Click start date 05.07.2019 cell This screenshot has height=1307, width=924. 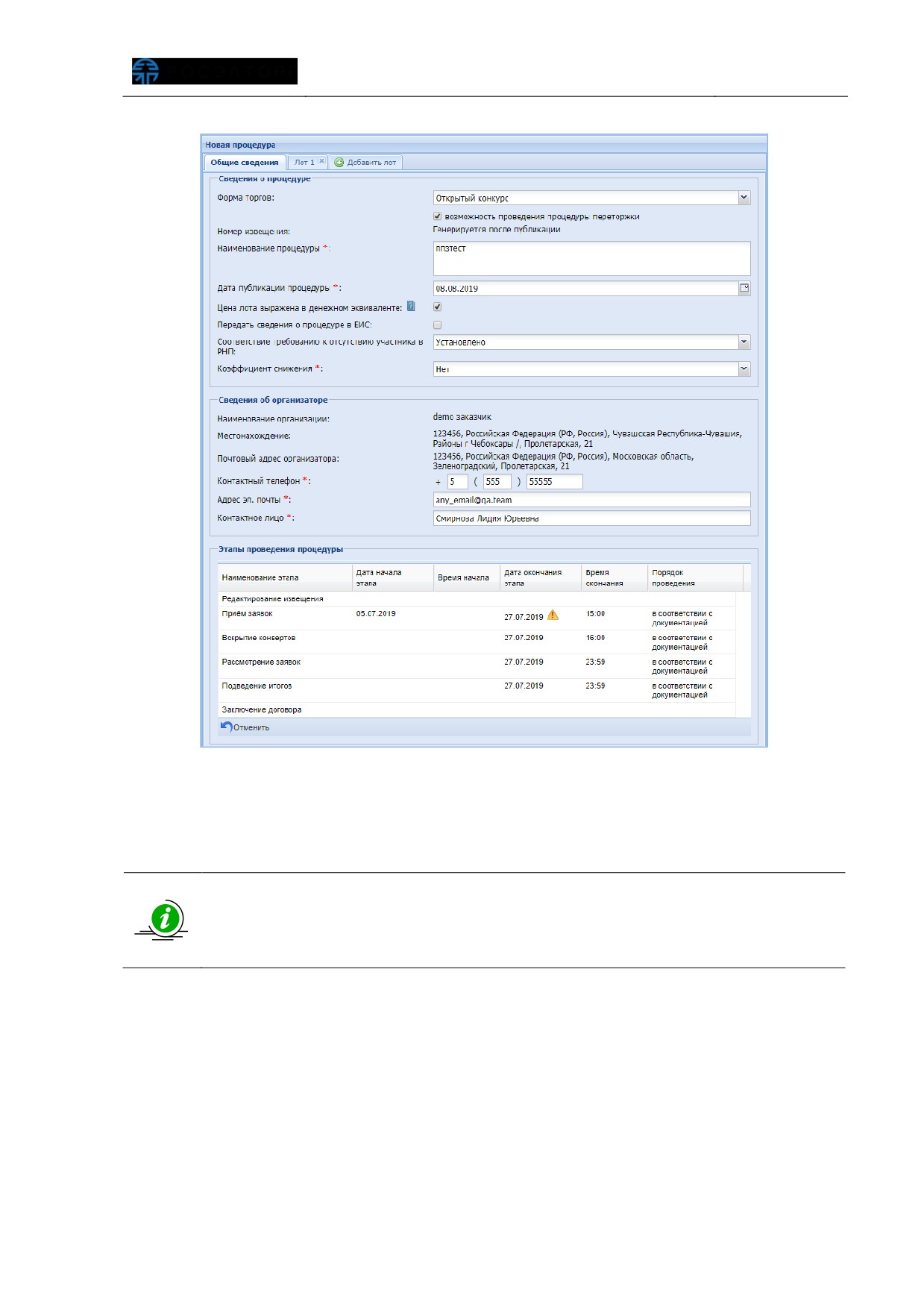[x=376, y=614]
